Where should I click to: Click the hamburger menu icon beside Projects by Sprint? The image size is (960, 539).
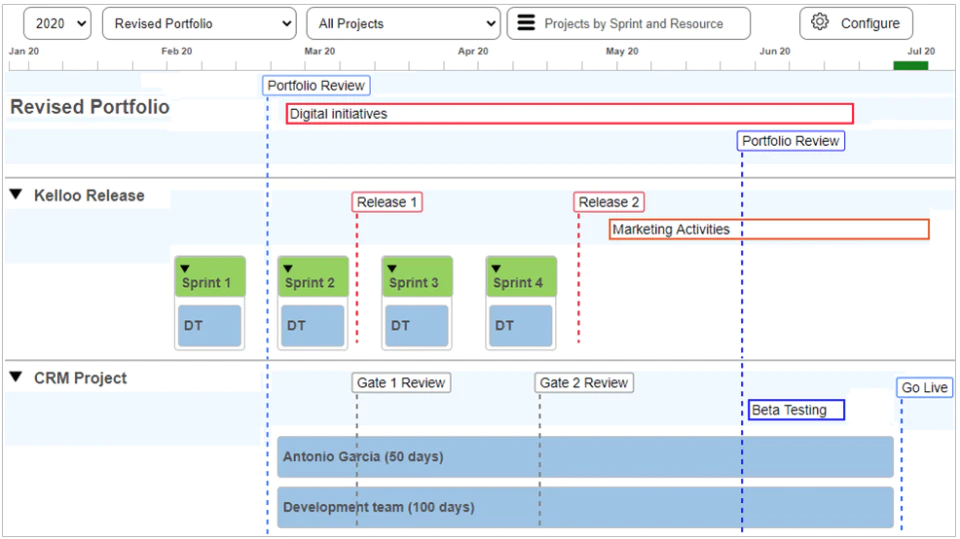[526, 23]
